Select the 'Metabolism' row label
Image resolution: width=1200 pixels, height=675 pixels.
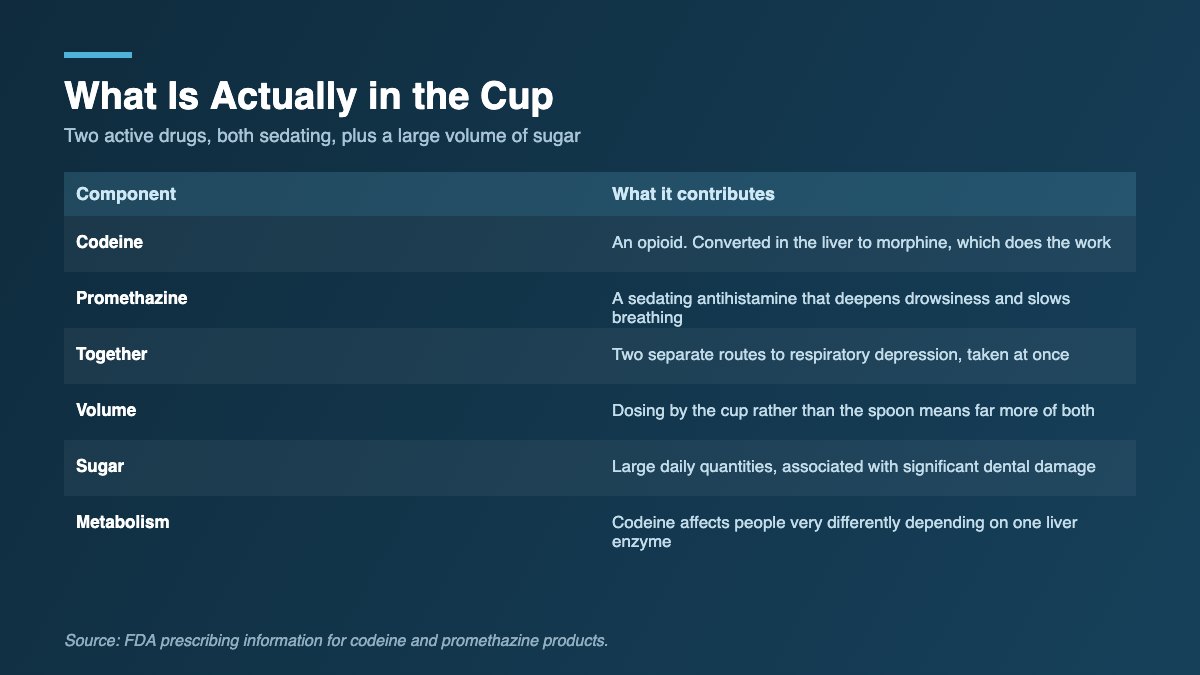pos(122,522)
